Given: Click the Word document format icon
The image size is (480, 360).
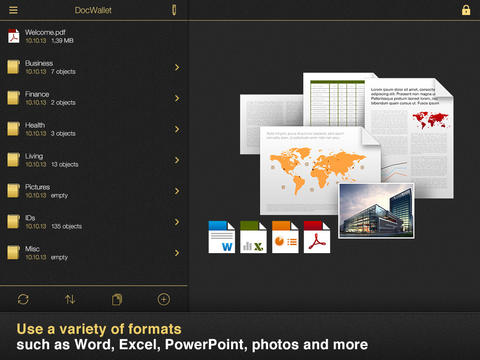Looking at the screenshot, I should click(222, 237).
